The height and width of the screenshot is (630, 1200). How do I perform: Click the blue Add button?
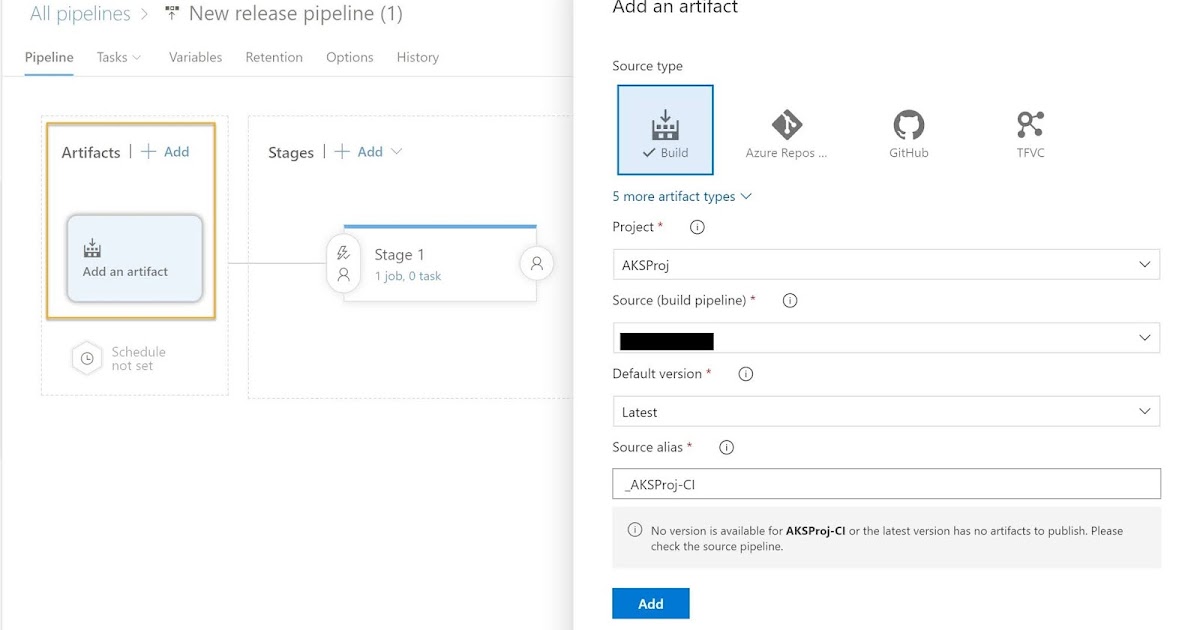pos(650,603)
